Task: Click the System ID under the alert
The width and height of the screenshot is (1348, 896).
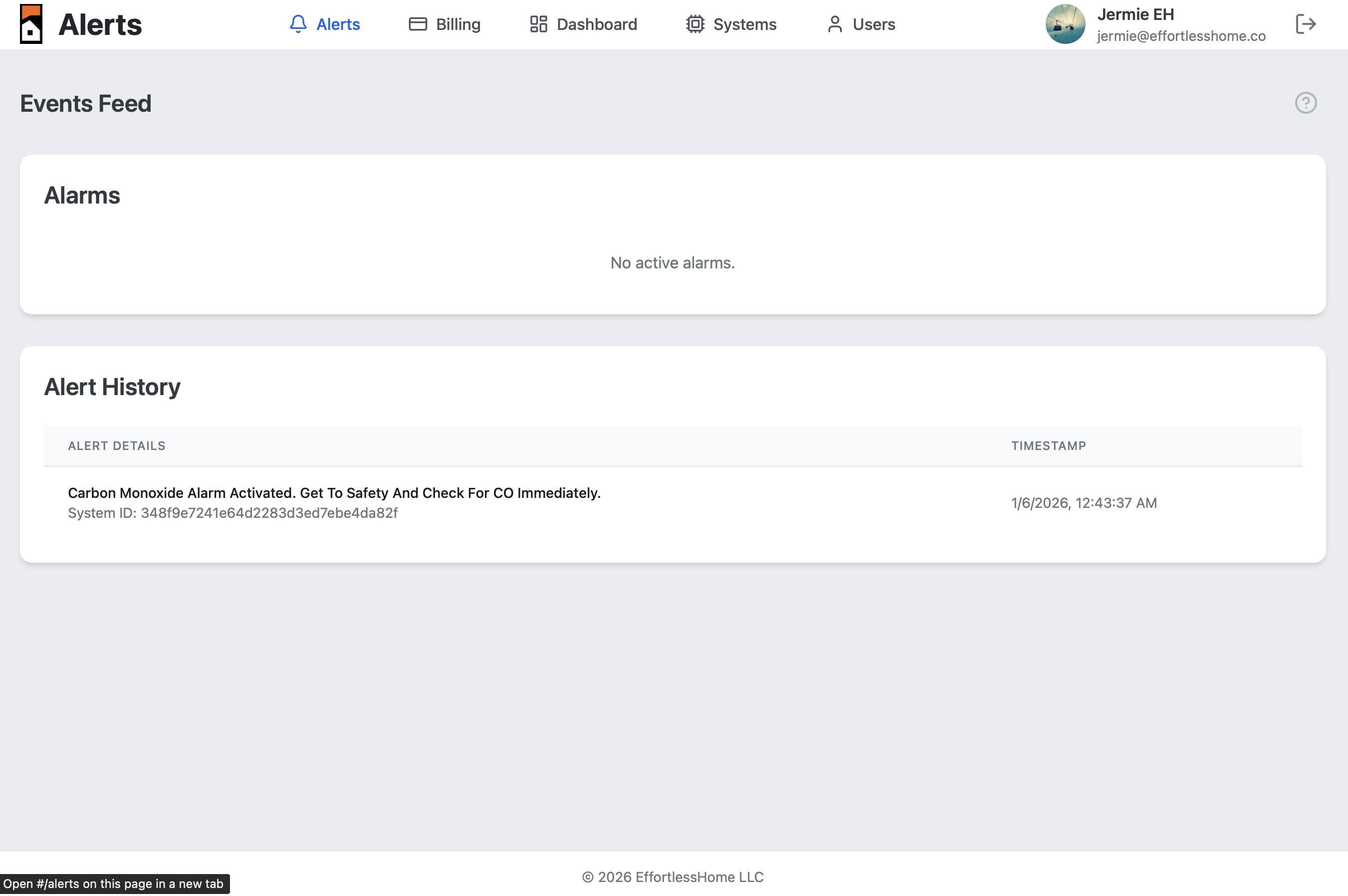Action: (x=232, y=513)
